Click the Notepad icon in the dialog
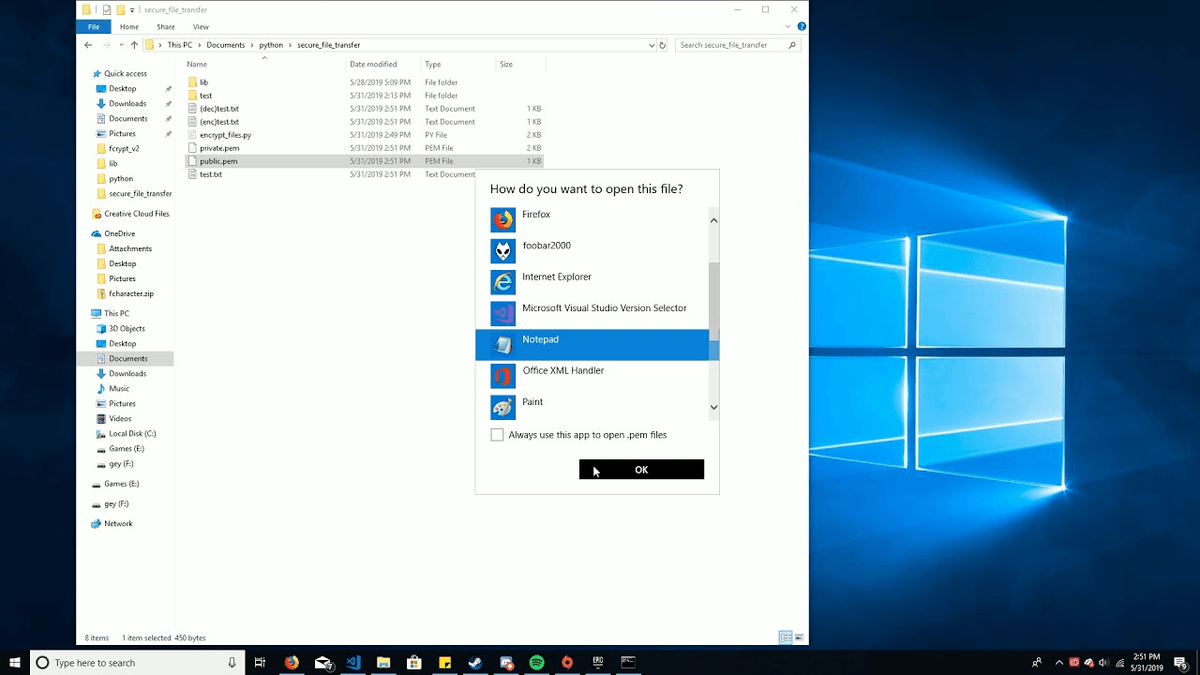1200x675 pixels. (503, 345)
